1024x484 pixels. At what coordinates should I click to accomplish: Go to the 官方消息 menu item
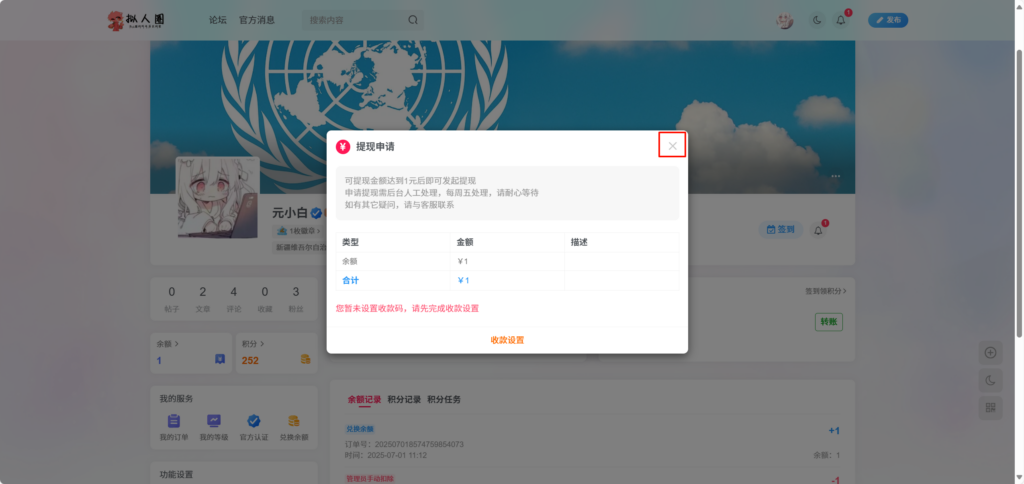tap(257, 20)
